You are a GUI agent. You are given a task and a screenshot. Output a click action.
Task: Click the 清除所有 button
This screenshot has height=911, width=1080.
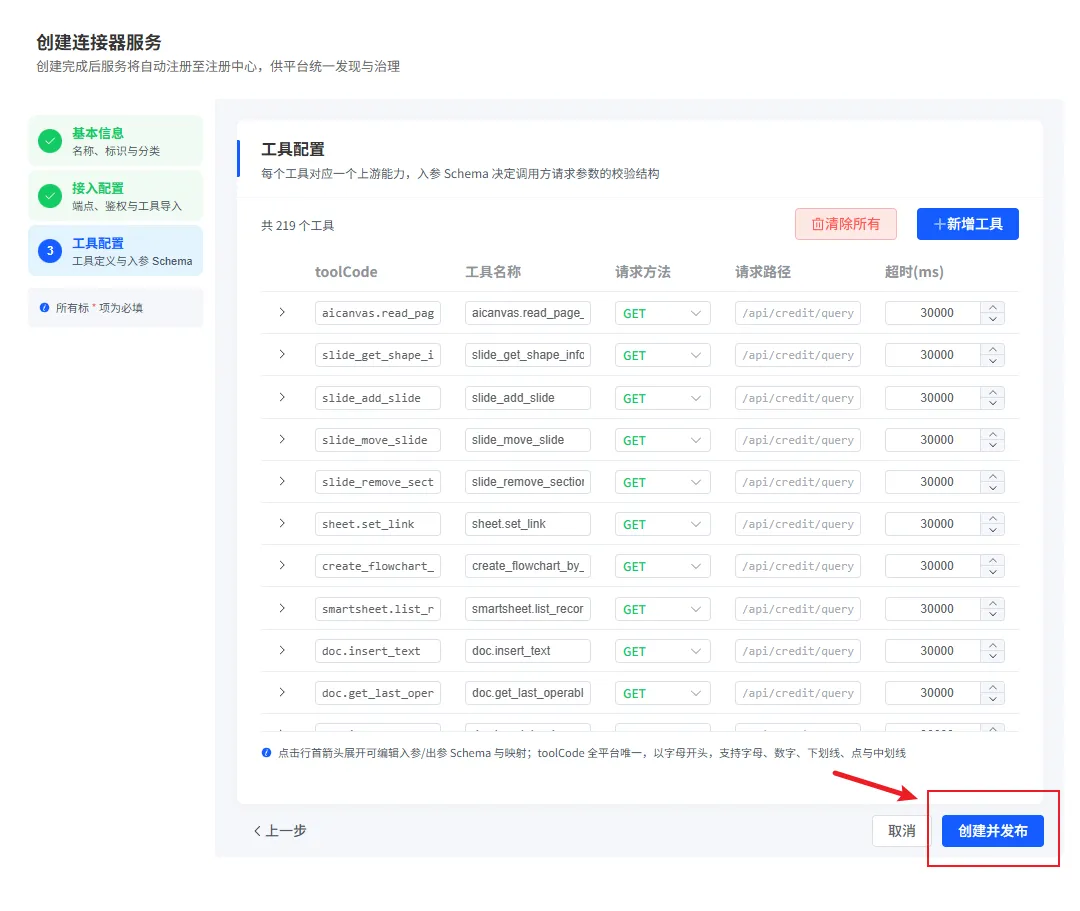coord(846,224)
